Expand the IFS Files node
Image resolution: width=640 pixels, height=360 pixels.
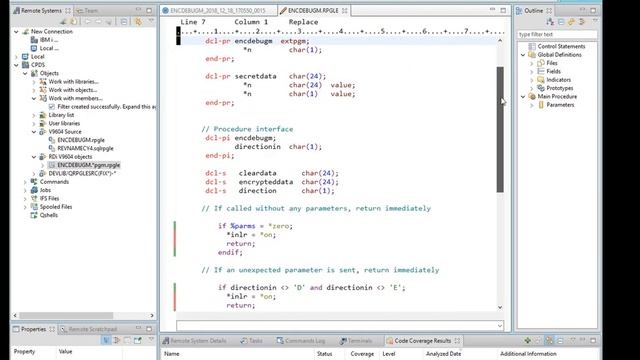click(x=25, y=198)
